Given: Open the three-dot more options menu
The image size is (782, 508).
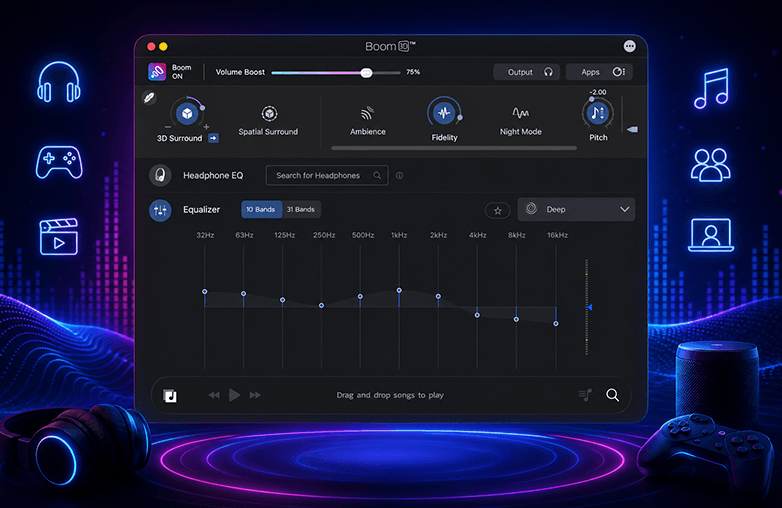Looking at the screenshot, I should [629, 46].
